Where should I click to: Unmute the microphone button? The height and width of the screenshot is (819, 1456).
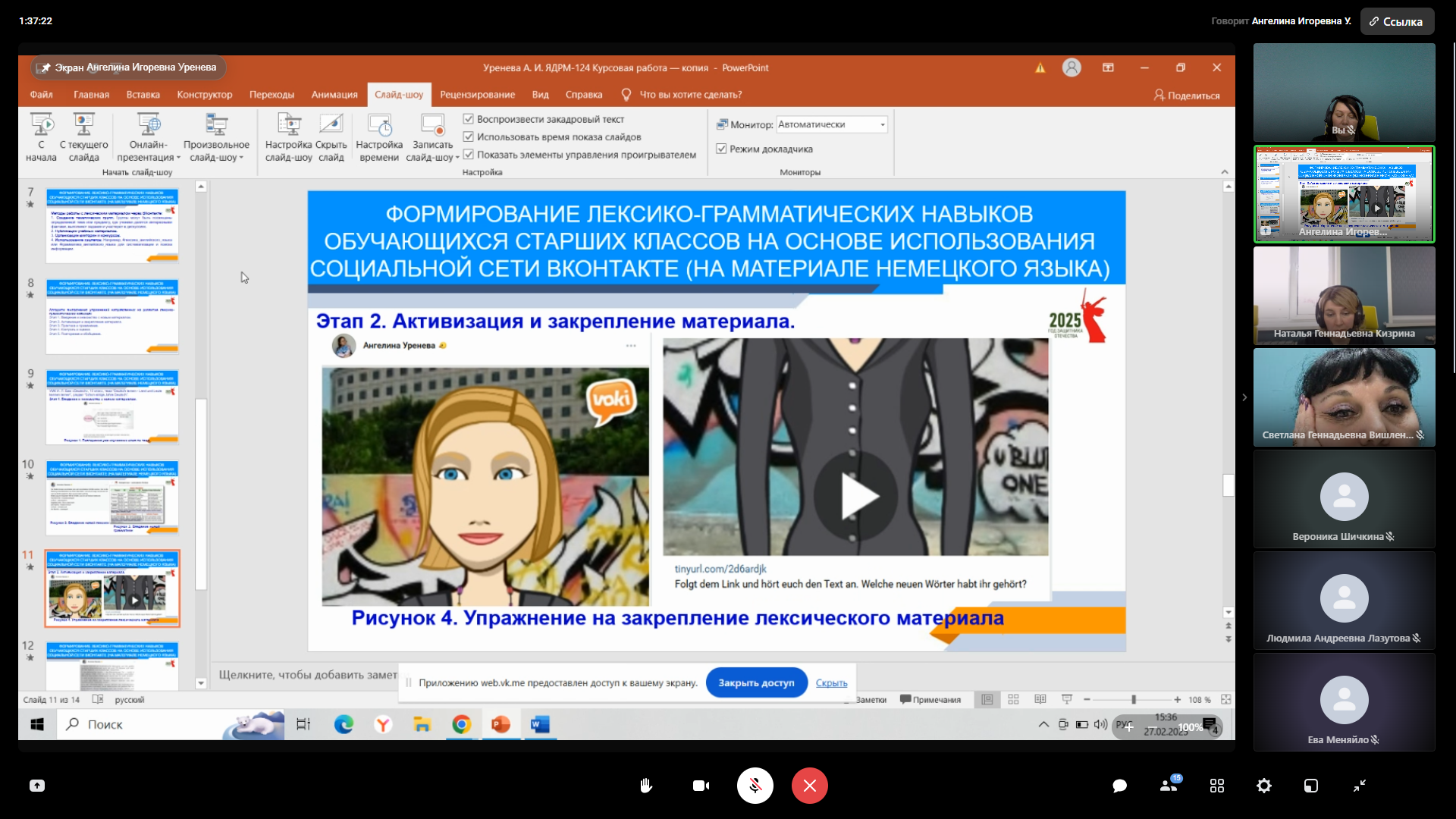pyautogui.click(x=755, y=786)
